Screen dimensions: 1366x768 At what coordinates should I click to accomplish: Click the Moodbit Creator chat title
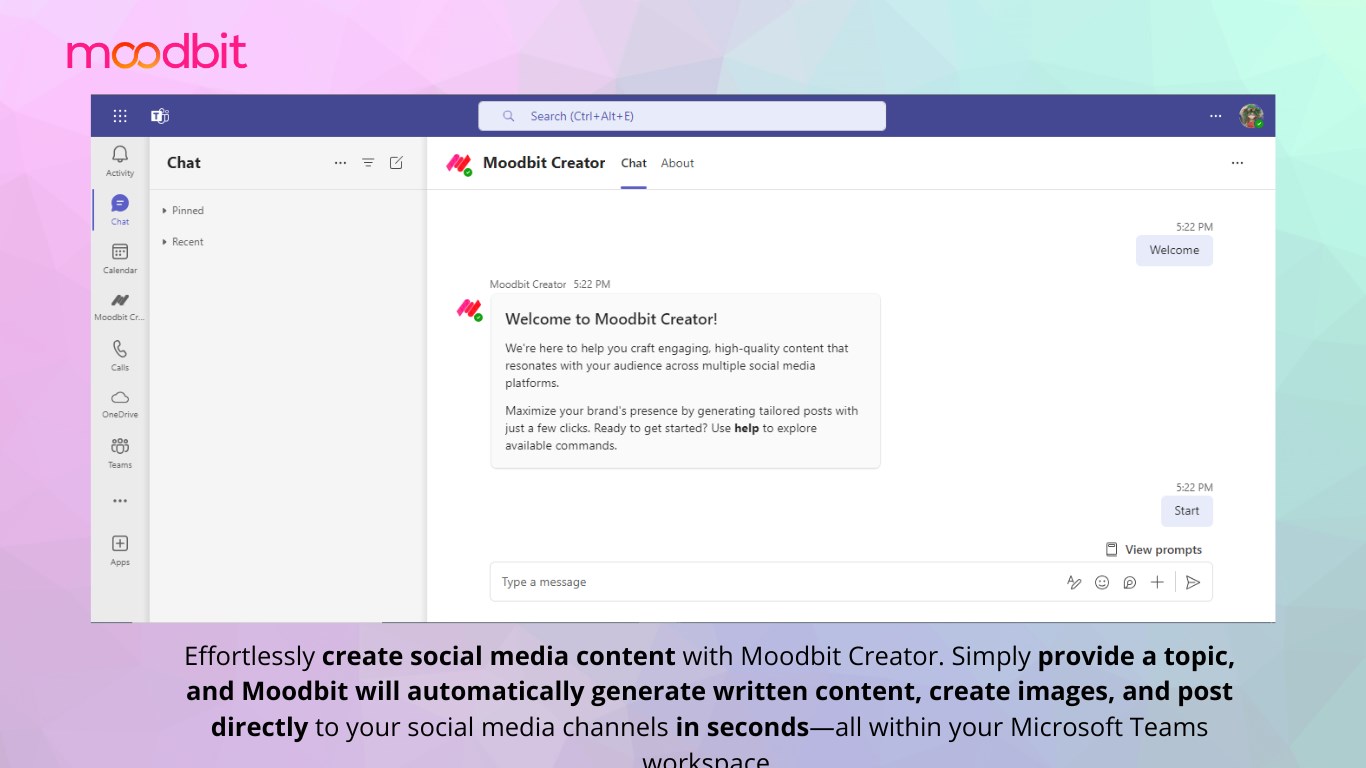click(x=544, y=163)
